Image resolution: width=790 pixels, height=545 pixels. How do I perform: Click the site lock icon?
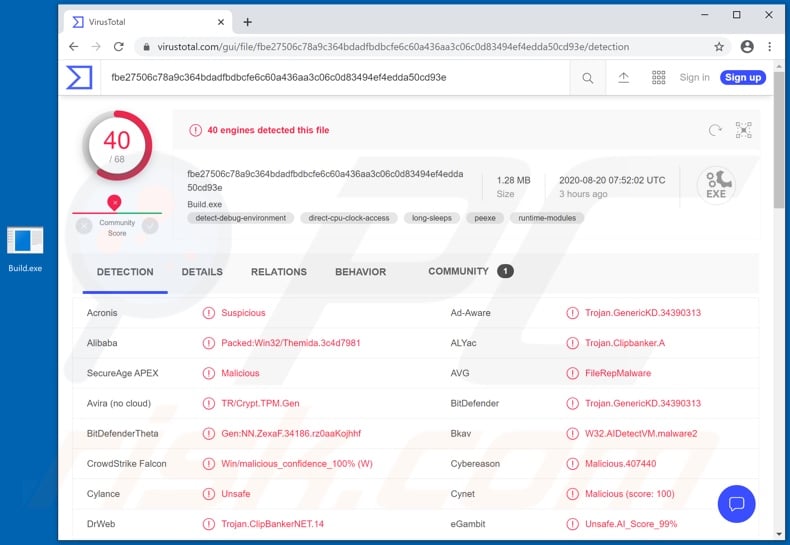pyautogui.click(x=147, y=47)
